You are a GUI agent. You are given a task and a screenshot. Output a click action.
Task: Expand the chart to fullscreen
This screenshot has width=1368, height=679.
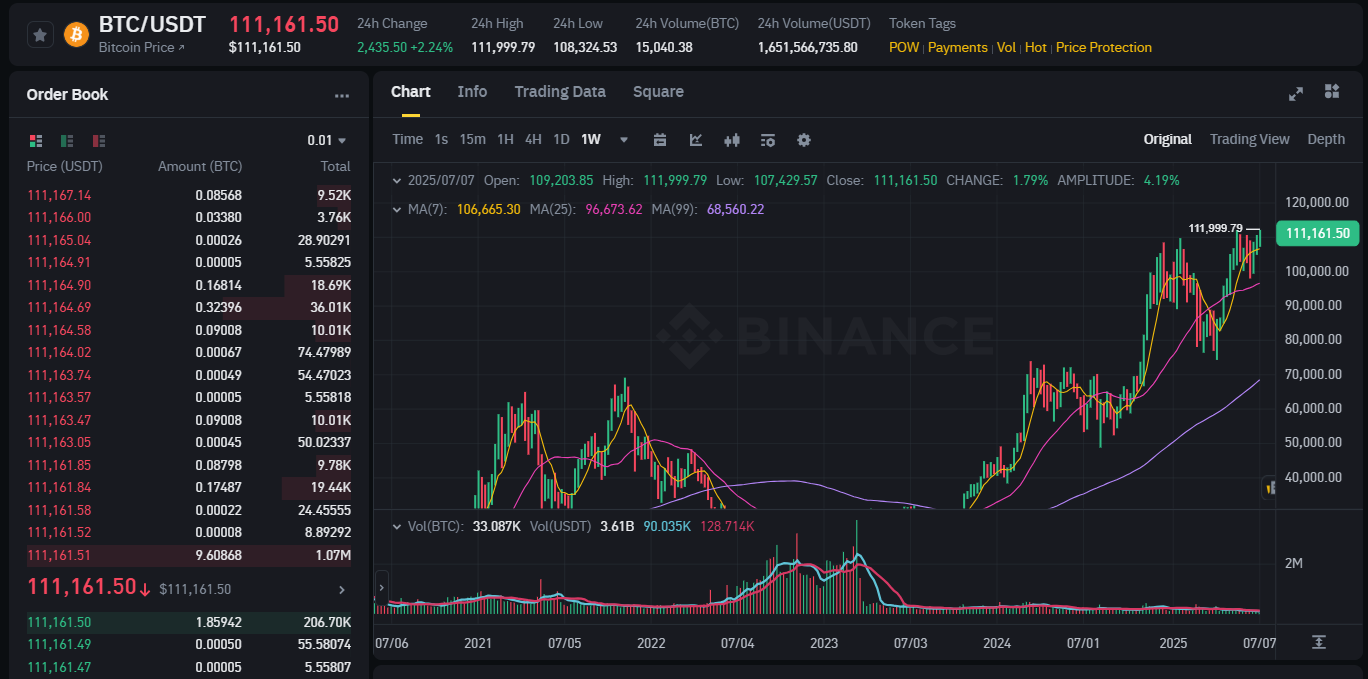coord(1296,93)
